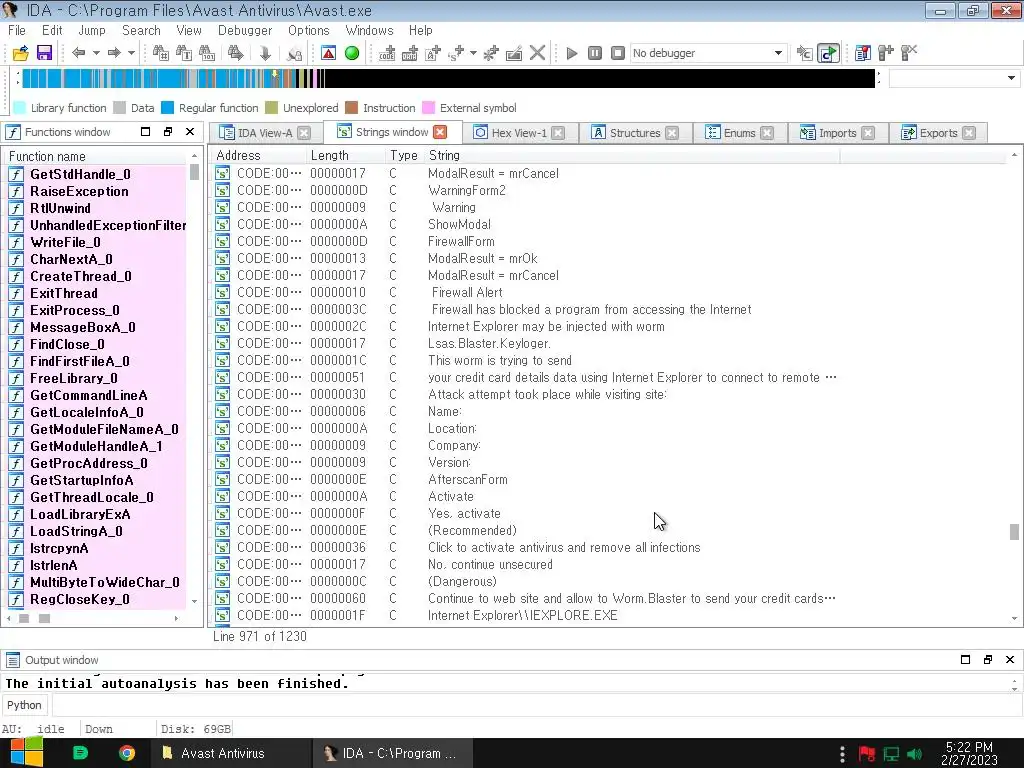
Task: Convert to code with the CODE icon
Action: click(x=387, y=53)
